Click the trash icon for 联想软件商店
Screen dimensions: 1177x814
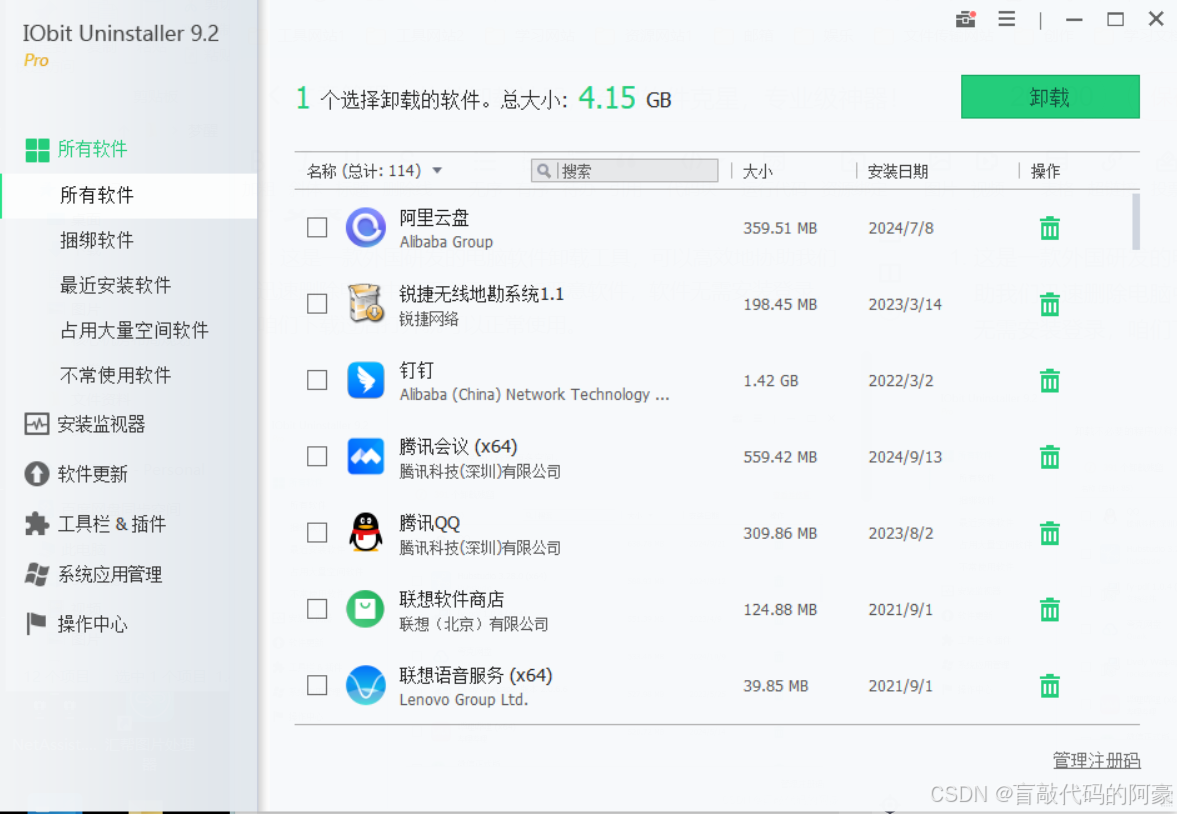pyautogui.click(x=1049, y=609)
